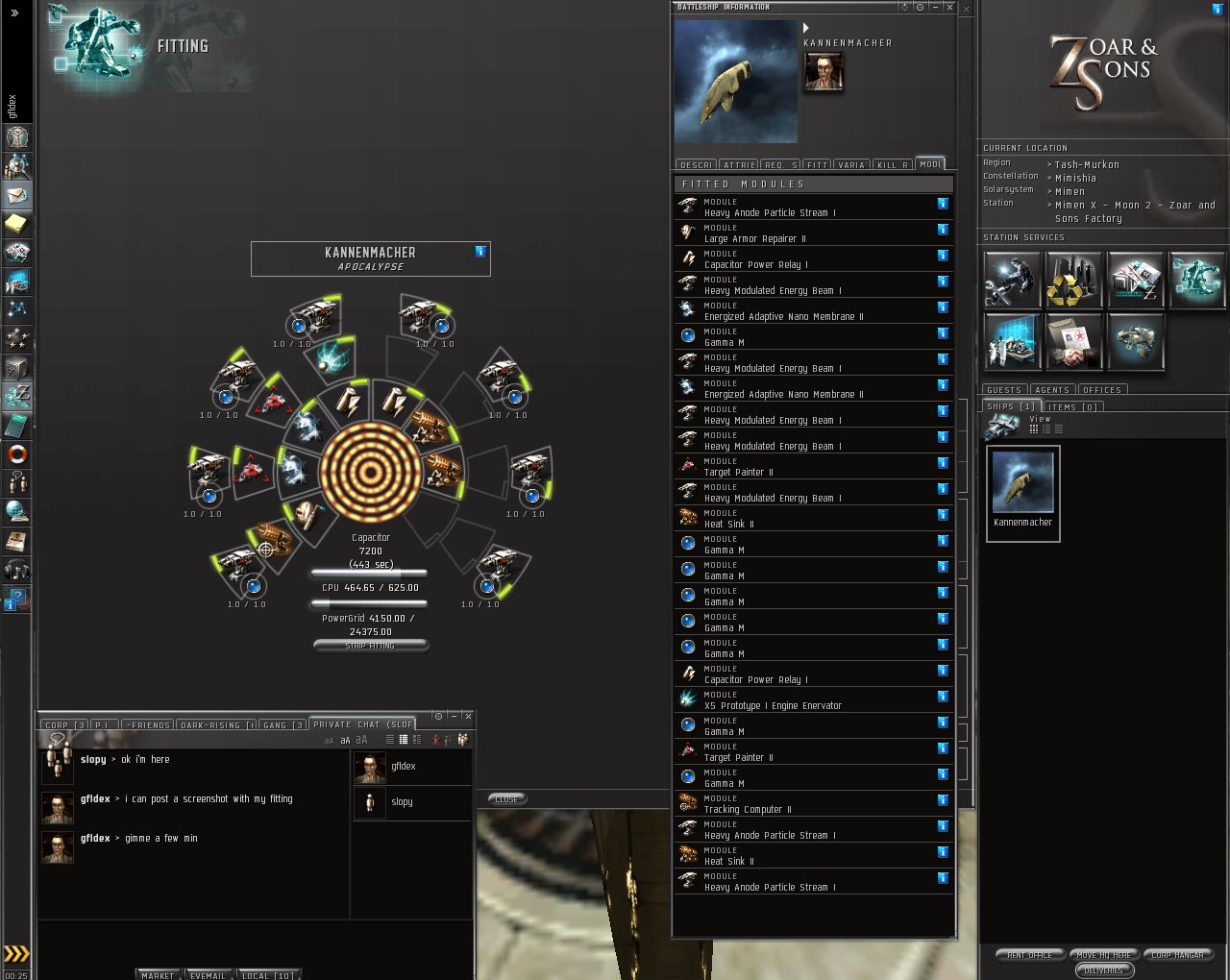Click the yellow chevrons at sidebar bottom
The image size is (1230, 980).
click(x=16, y=954)
